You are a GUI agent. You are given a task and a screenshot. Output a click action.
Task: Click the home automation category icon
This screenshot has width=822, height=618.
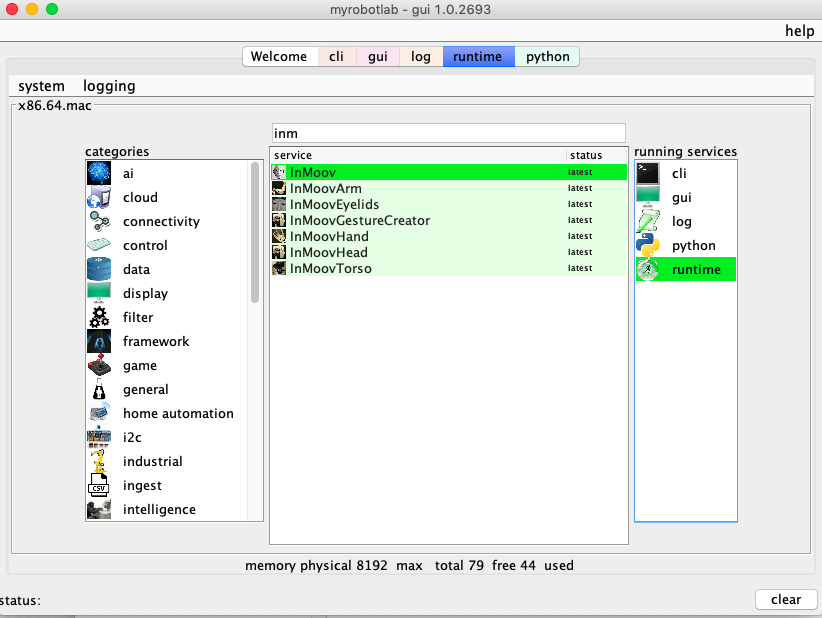tap(99, 413)
